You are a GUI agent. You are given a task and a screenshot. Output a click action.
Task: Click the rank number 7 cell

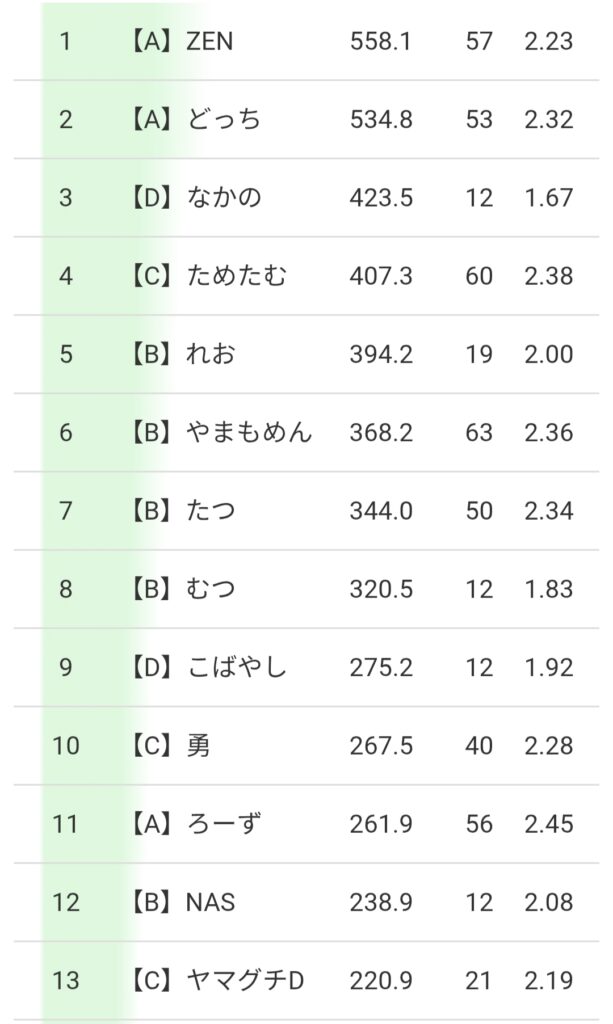tap(66, 511)
